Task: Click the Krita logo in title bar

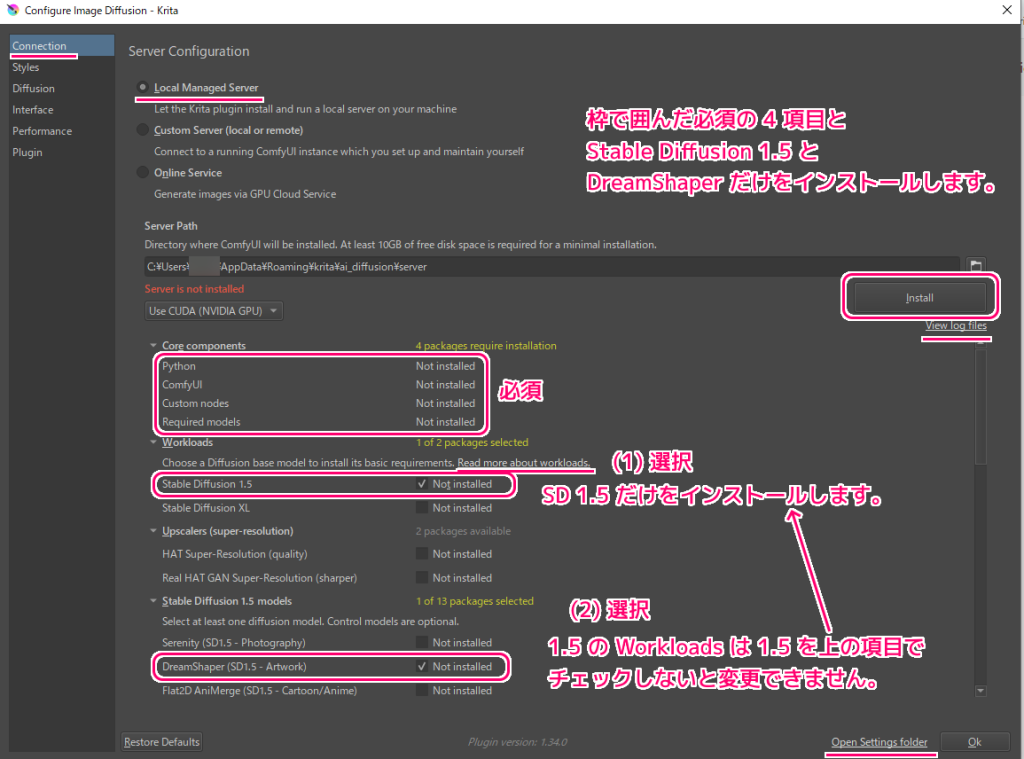Action: tap(12, 10)
